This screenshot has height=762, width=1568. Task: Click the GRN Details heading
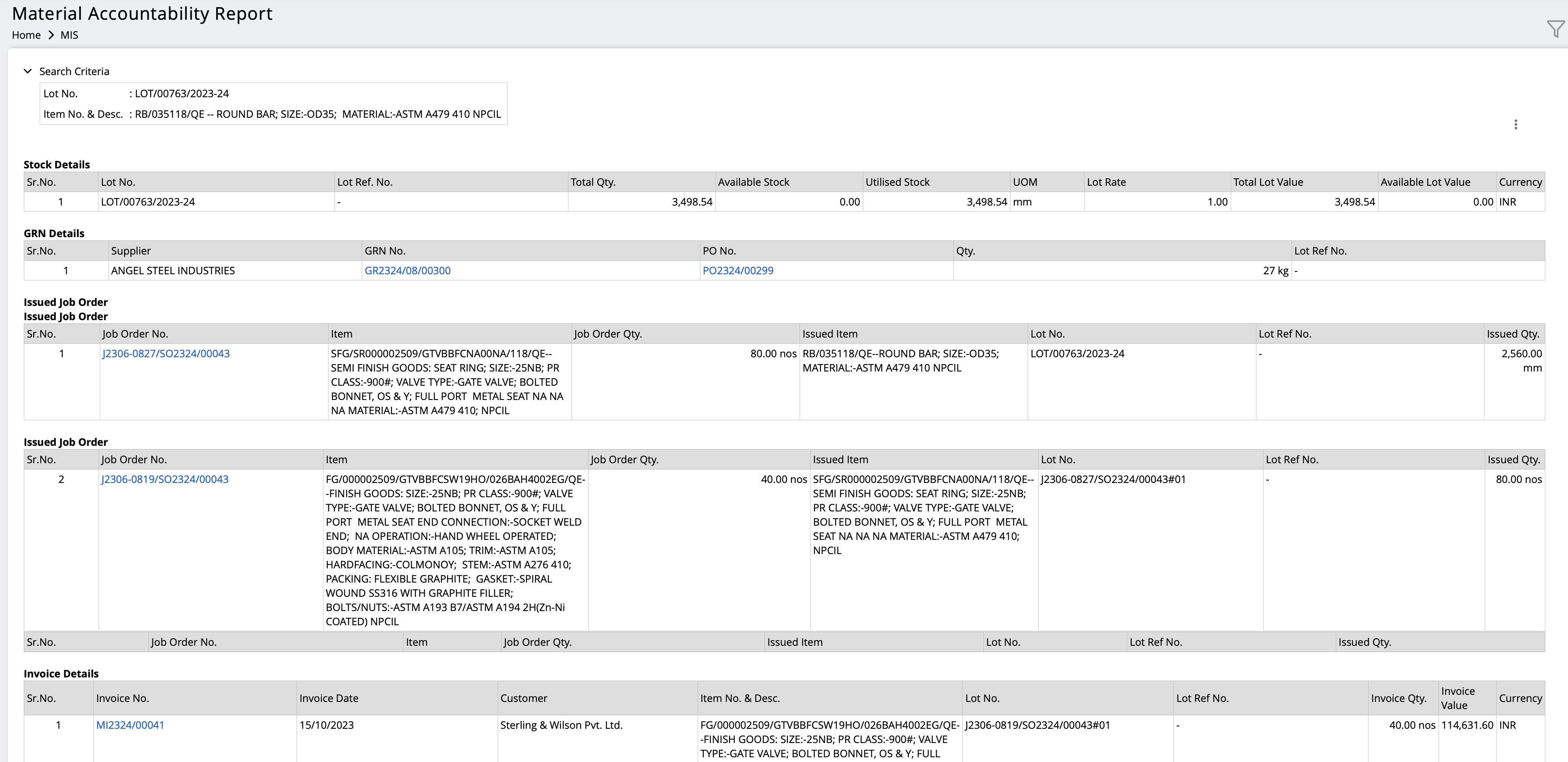54,233
